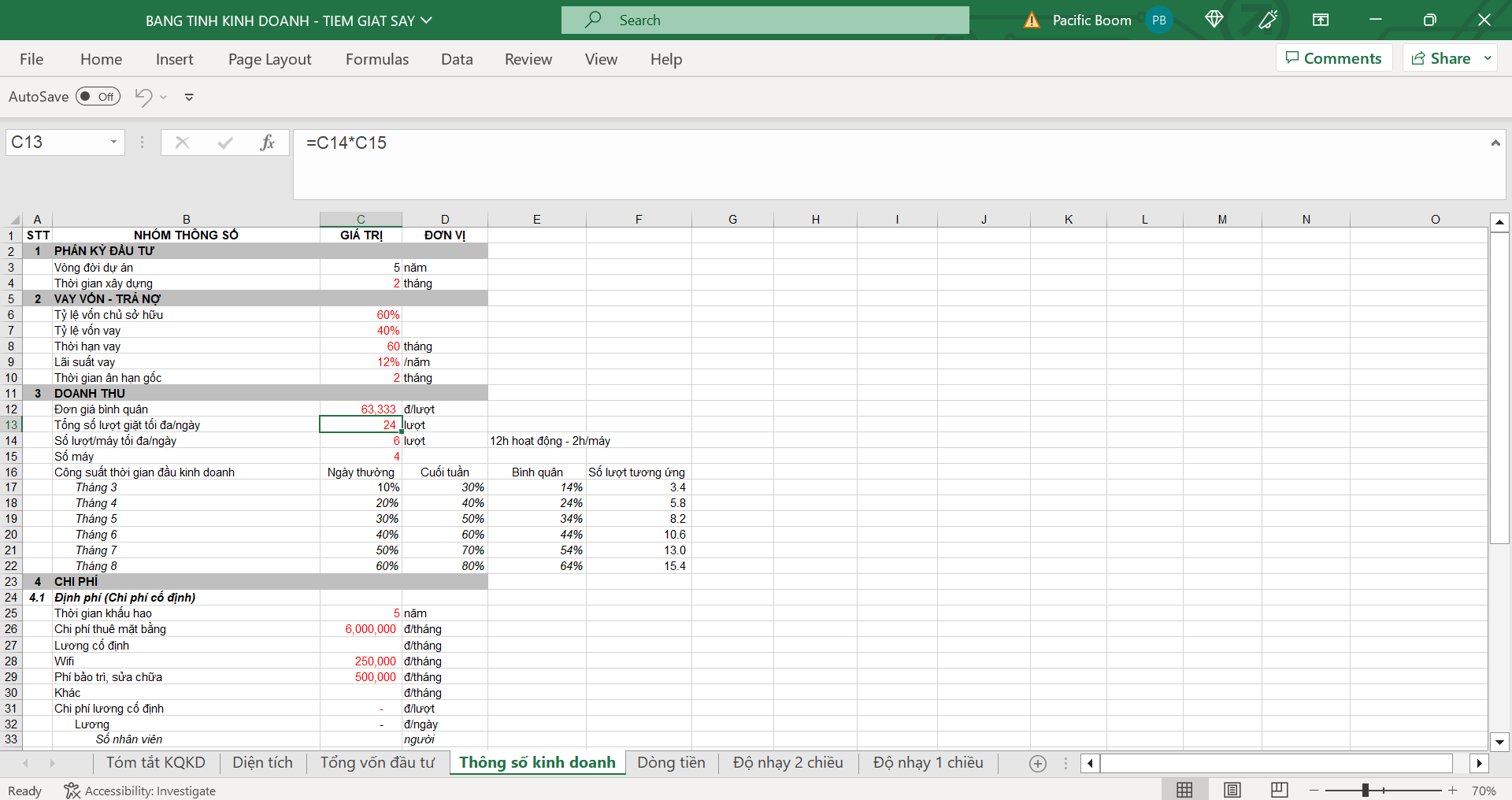Screen dimensions: 1512x800
Task: Click the zoom slider handle
Action: (x=1366, y=790)
